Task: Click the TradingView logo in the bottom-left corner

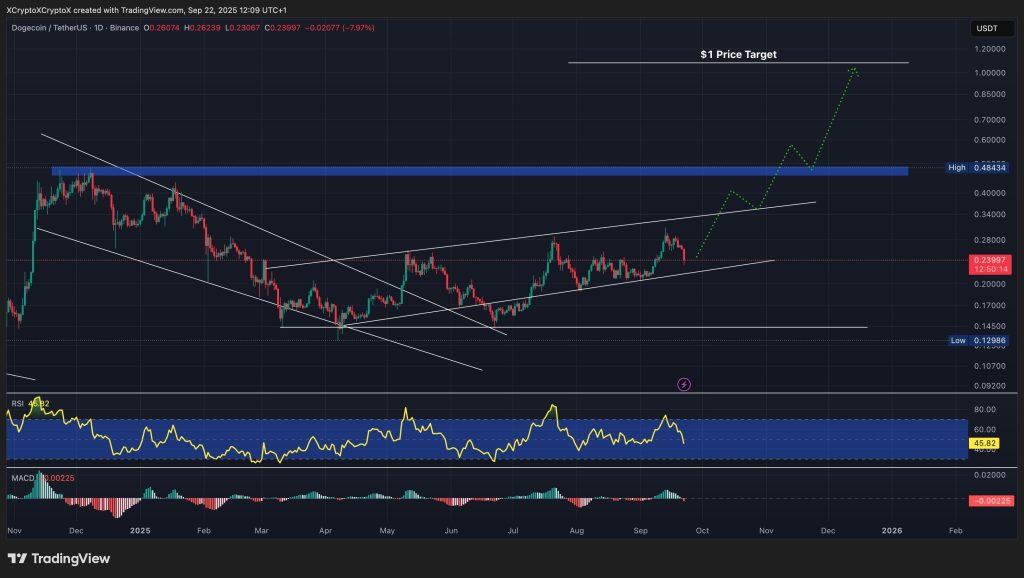Action: [x=57, y=560]
